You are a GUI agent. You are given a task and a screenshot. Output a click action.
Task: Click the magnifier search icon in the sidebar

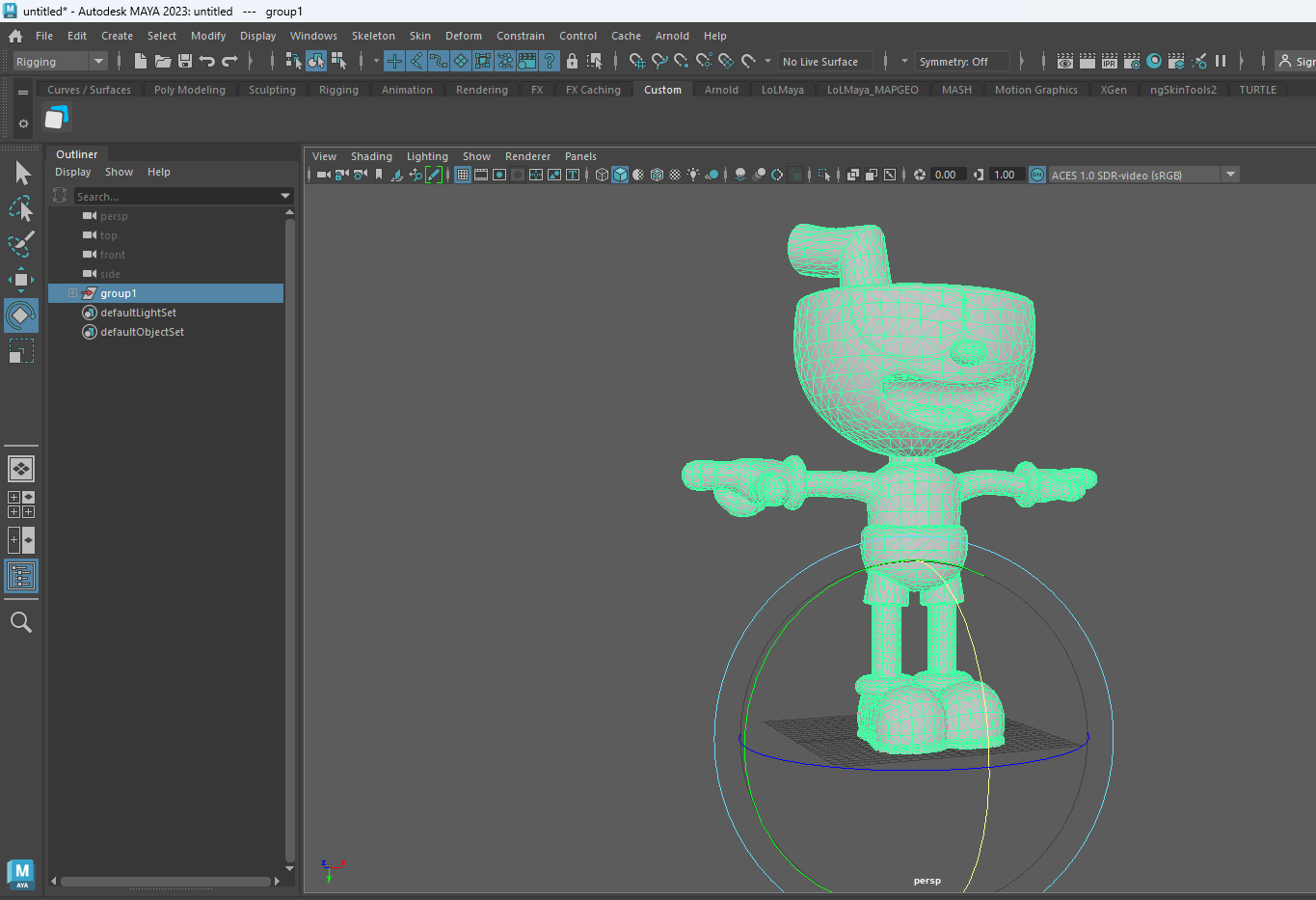coord(21,622)
